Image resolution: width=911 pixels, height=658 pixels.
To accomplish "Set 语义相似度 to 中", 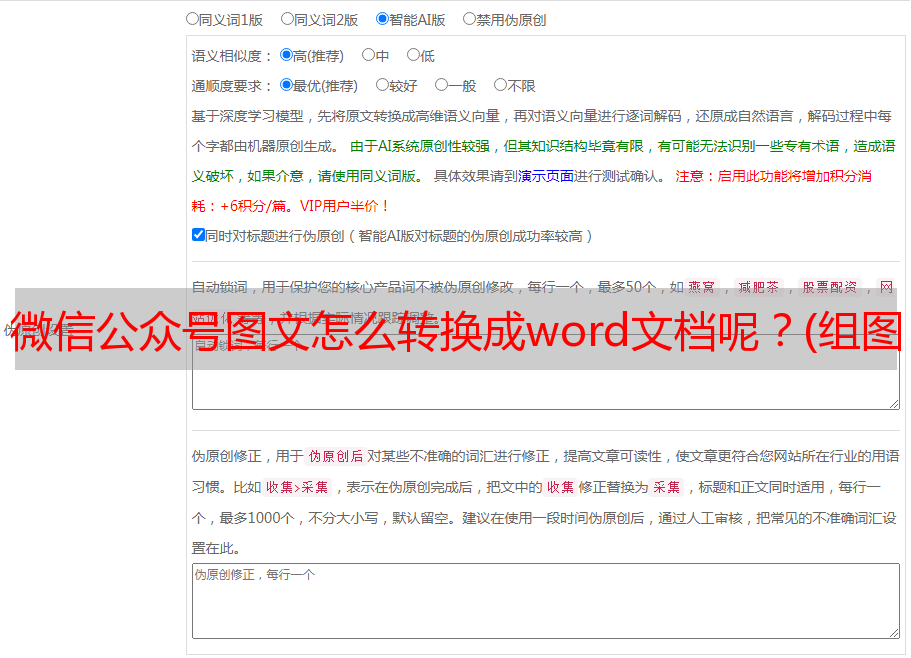I will (368, 56).
